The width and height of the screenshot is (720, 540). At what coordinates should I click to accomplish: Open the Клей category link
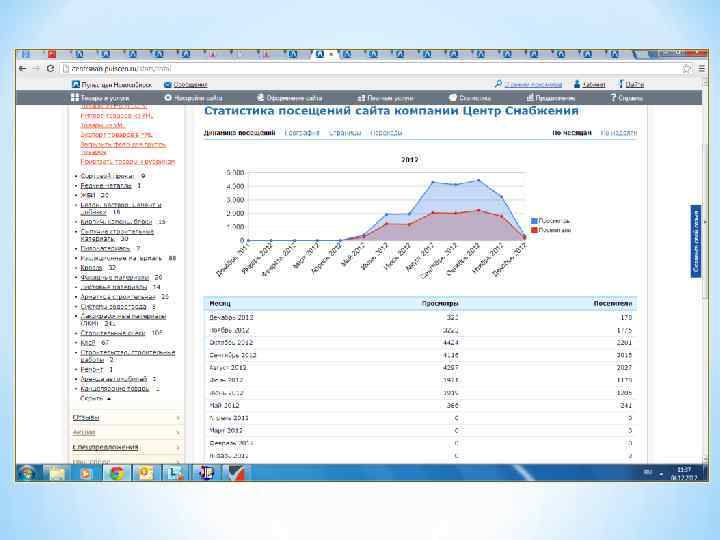[x=88, y=343]
